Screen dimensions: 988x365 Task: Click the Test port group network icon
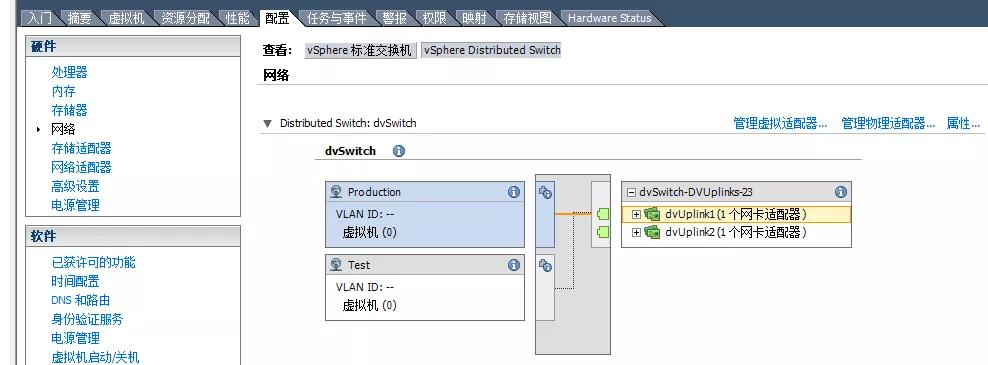point(336,265)
